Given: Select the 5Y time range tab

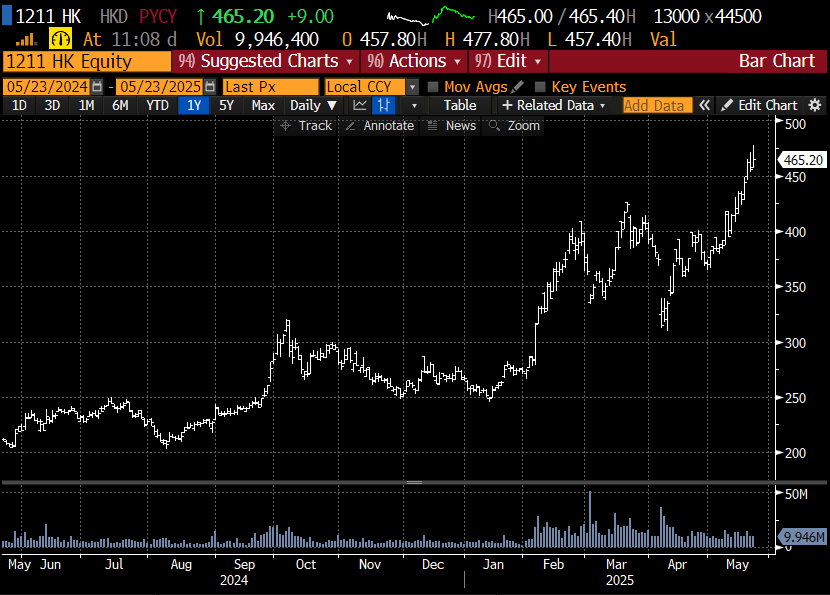Looking at the screenshot, I should 227,105.
